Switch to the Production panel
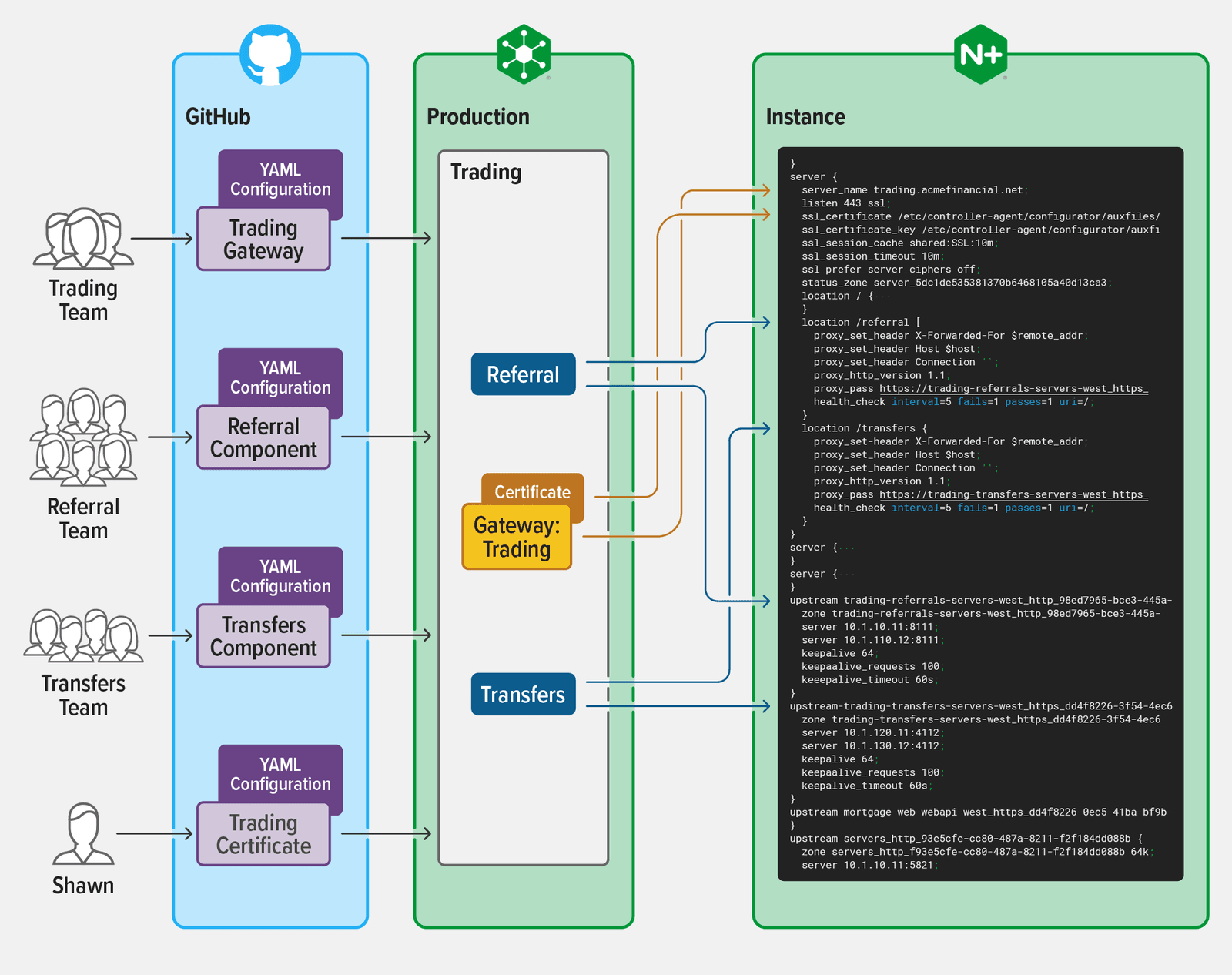1232x975 pixels. click(478, 116)
